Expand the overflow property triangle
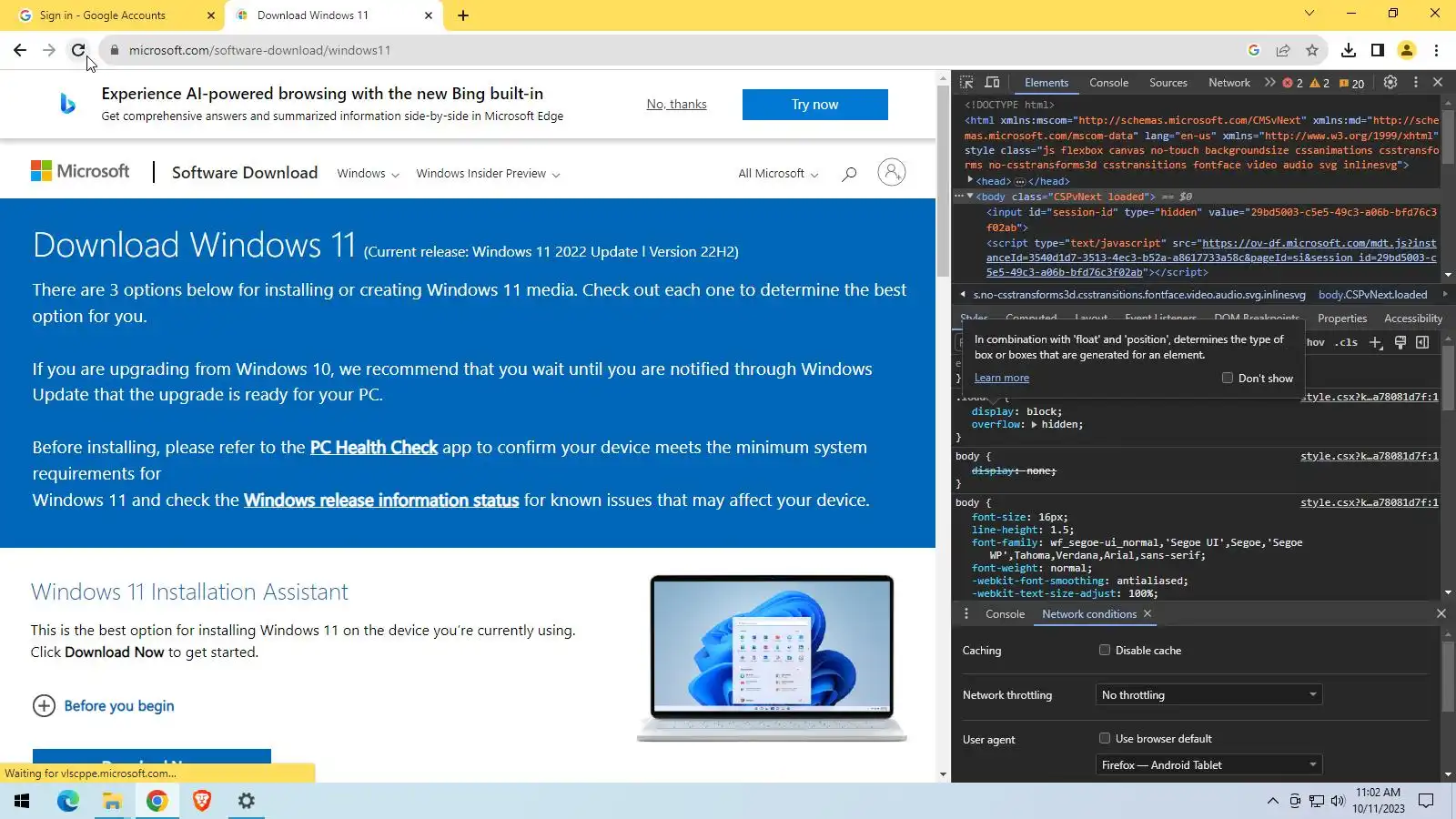Screen dimensions: 1456x819 [1034, 424]
